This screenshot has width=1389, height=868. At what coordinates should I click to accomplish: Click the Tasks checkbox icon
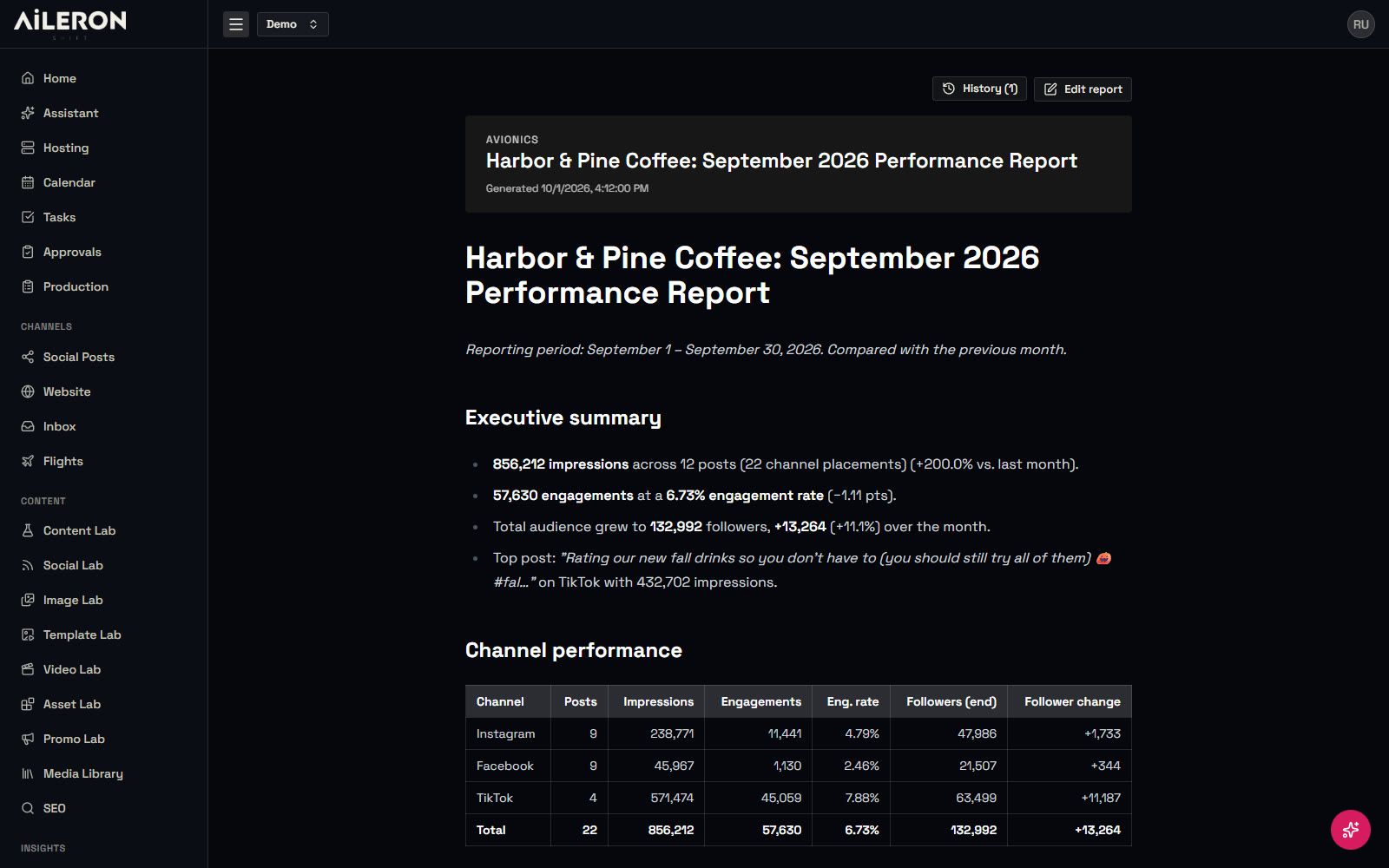pyautogui.click(x=28, y=217)
